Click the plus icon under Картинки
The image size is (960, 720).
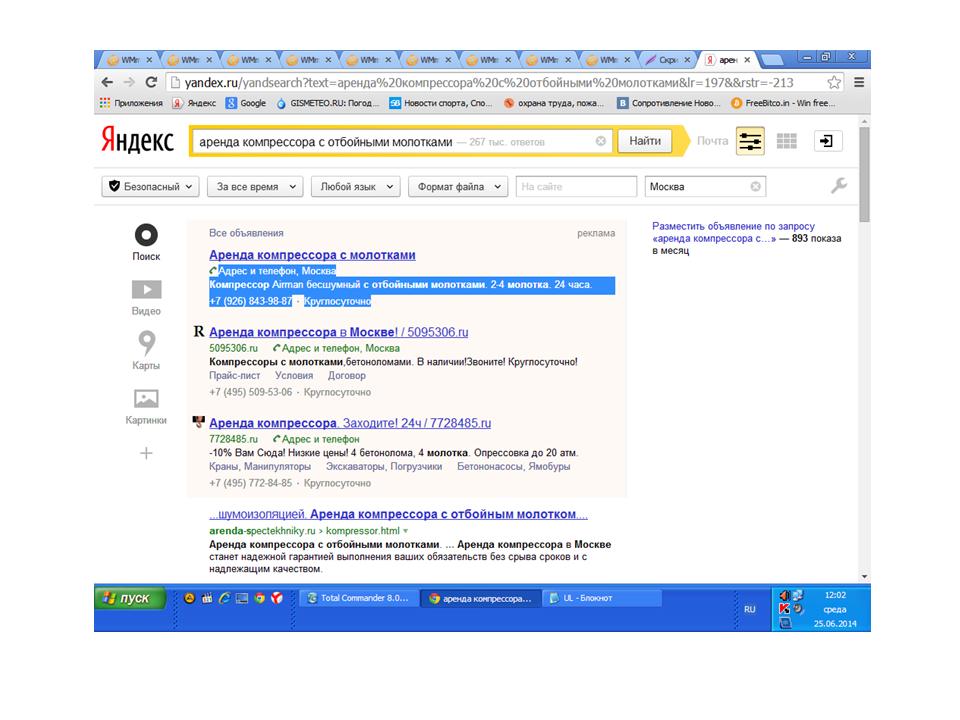[x=146, y=453]
